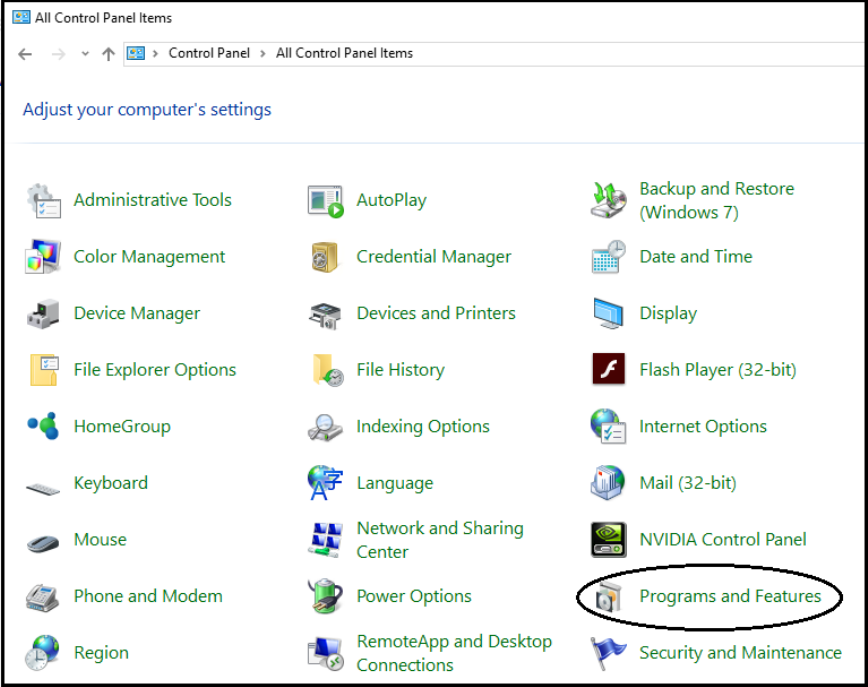
Task: Open HomeGroup link text
Action: pyautogui.click(x=122, y=426)
